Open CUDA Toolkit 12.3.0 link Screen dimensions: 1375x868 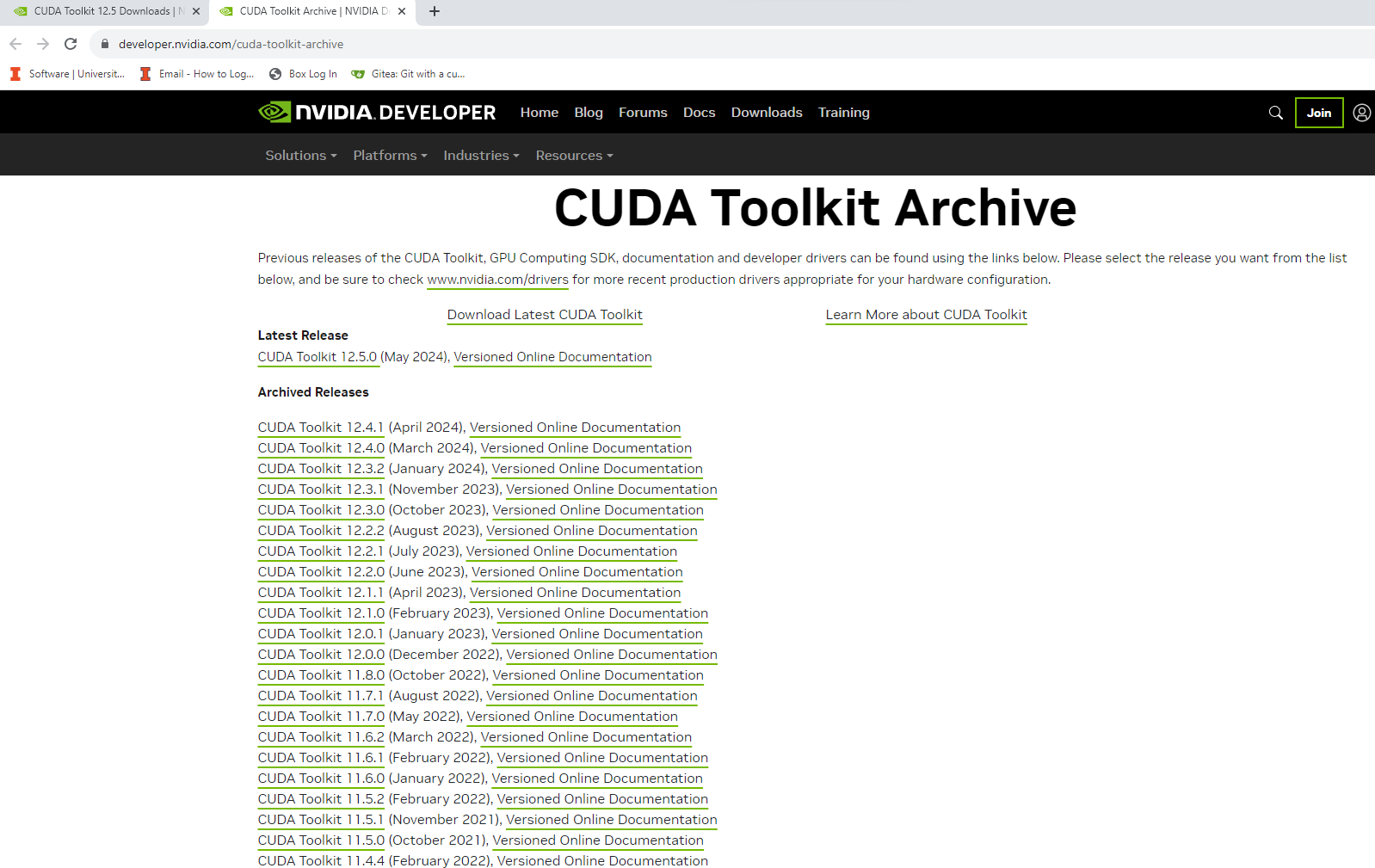point(321,510)
